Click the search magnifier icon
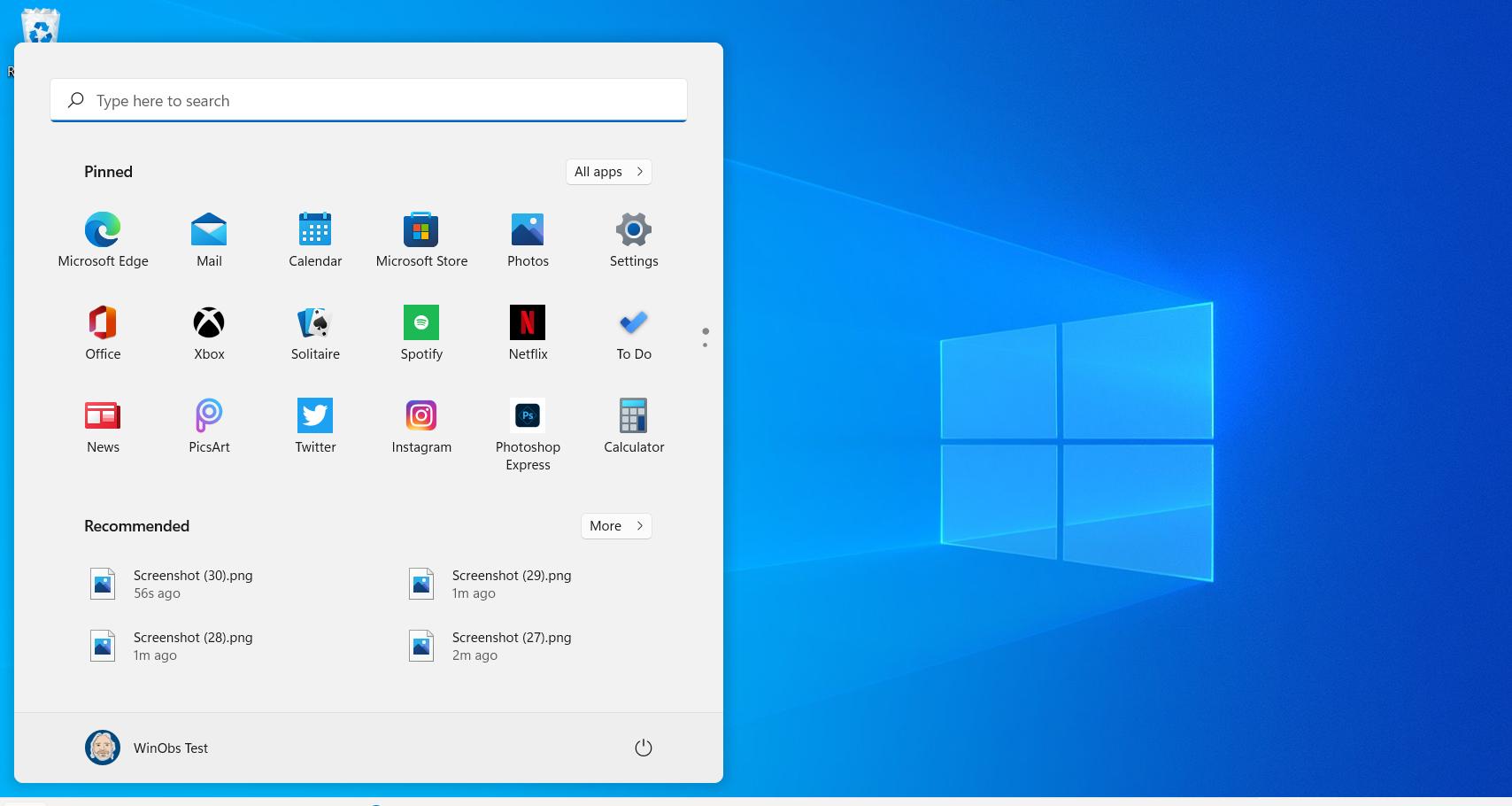This screenshot has height=806, width=1512. click(x=76, y=100)
